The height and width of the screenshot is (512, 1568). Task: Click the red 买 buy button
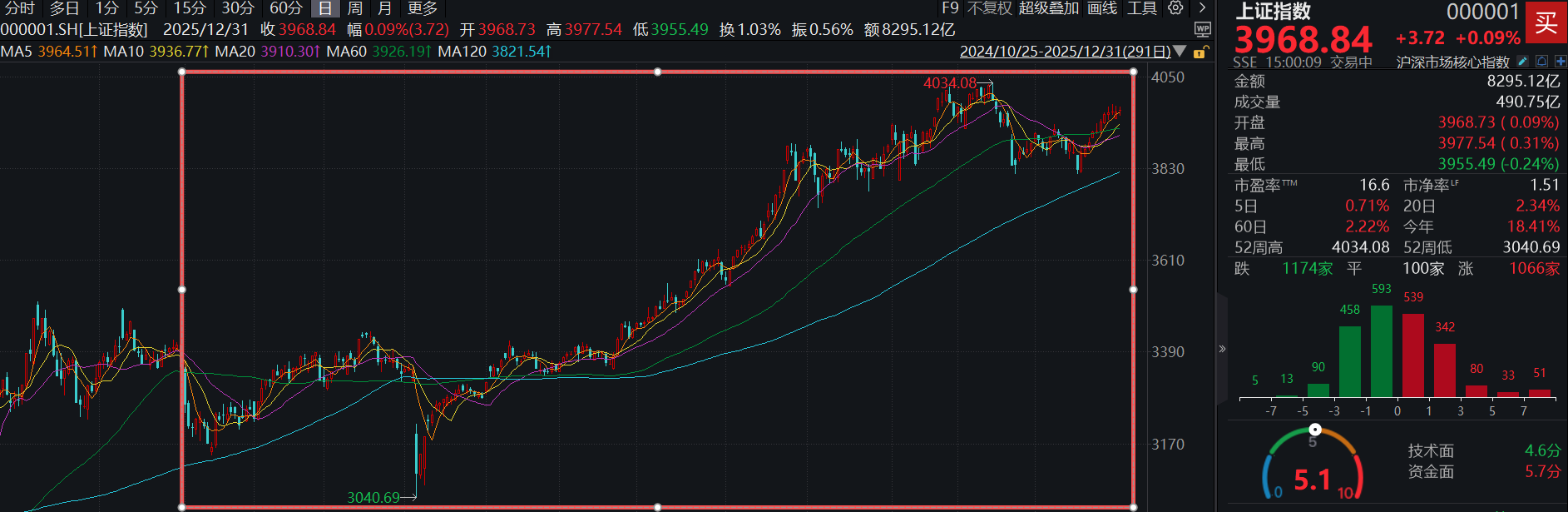[x=1546, y=22]
